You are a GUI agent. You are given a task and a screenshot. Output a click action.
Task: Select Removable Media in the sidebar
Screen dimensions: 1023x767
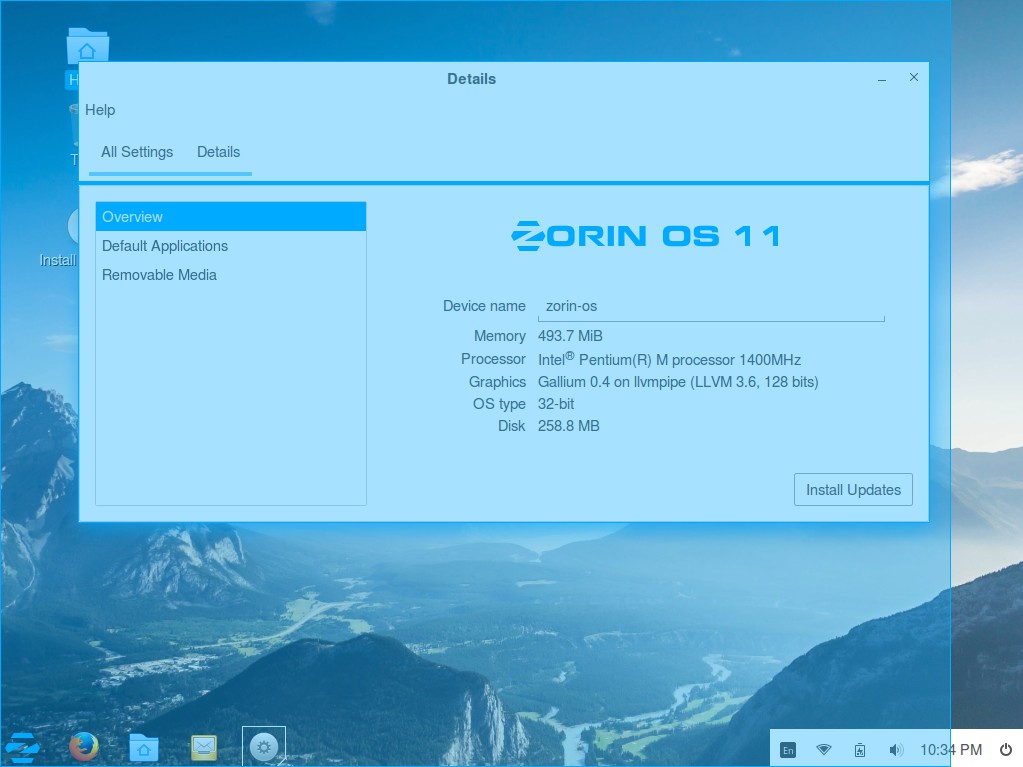tap(231, 275)
